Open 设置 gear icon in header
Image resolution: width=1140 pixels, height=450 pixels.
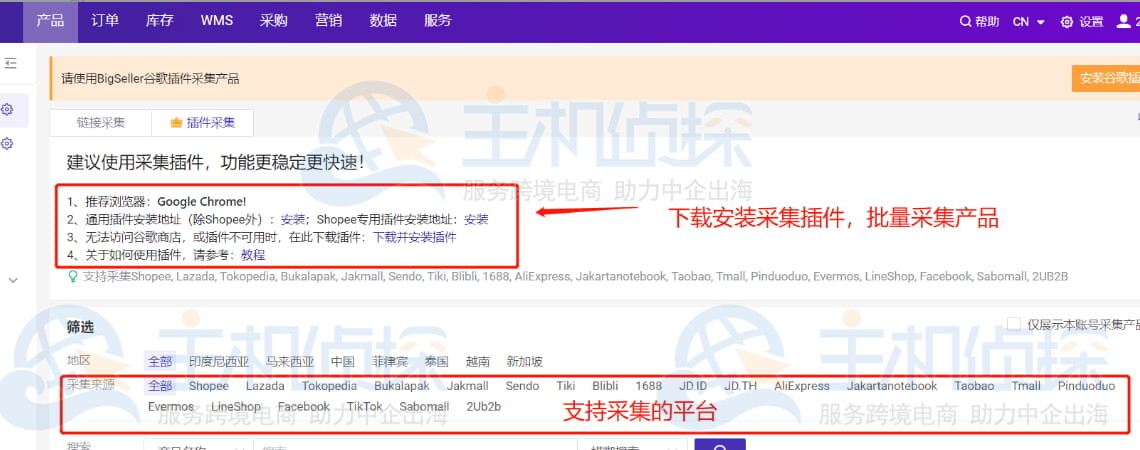(1067, 22)
